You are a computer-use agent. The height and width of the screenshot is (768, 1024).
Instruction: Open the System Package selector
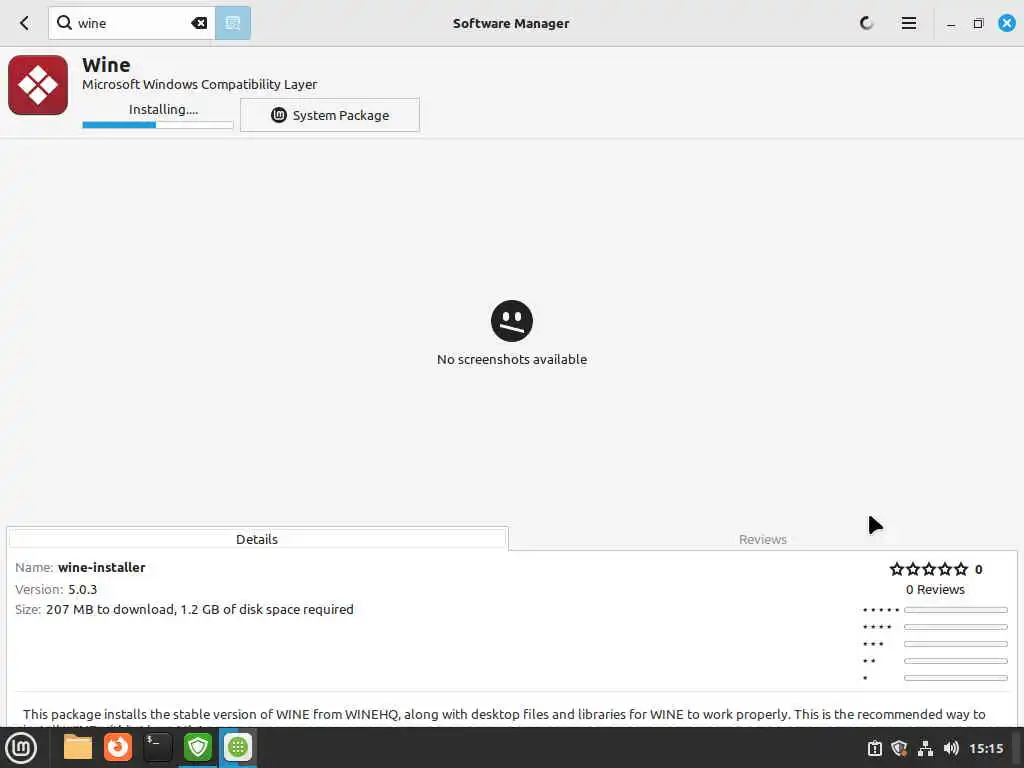(x=330, y=115)
